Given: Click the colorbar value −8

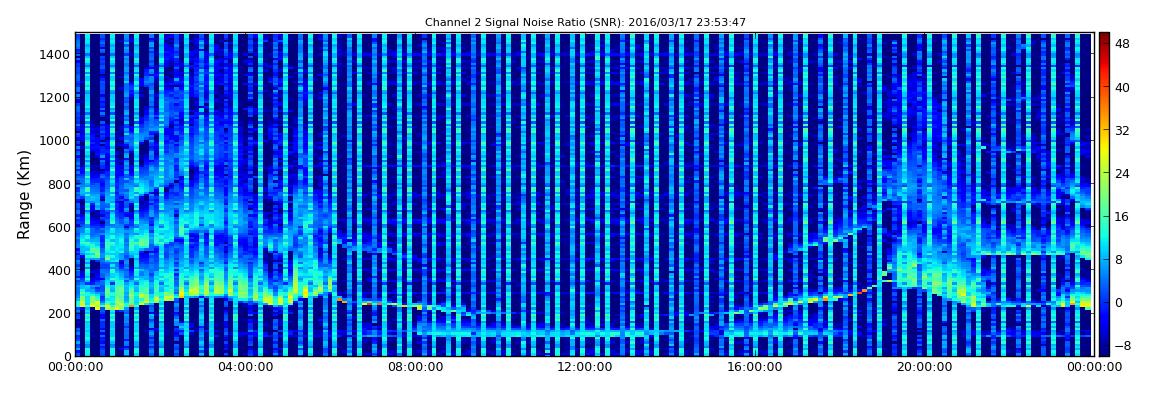Looking at the screenshot, I should 1122,345.
